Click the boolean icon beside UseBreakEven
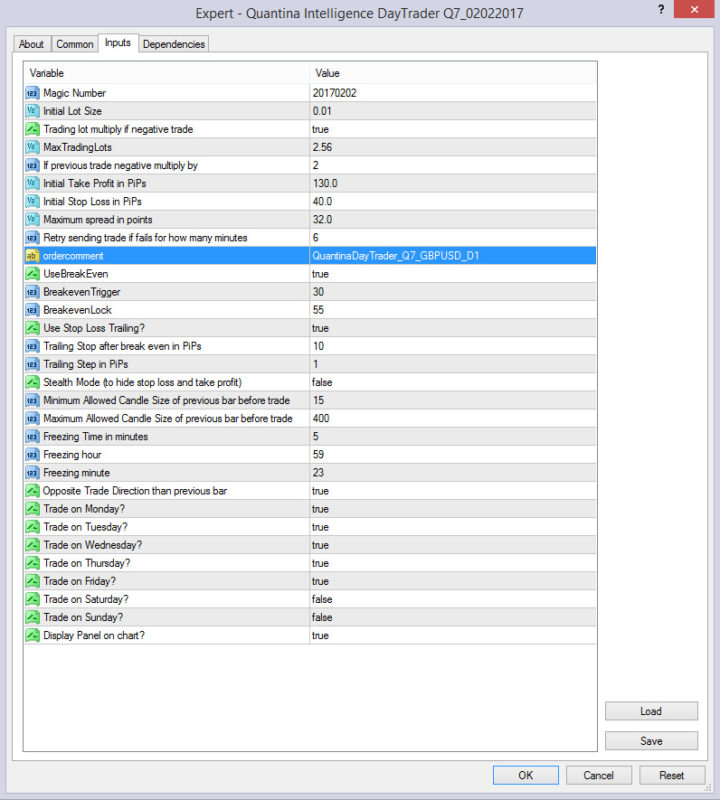The width and height of the screenshot is (720, 800). [x=32, y=274]
